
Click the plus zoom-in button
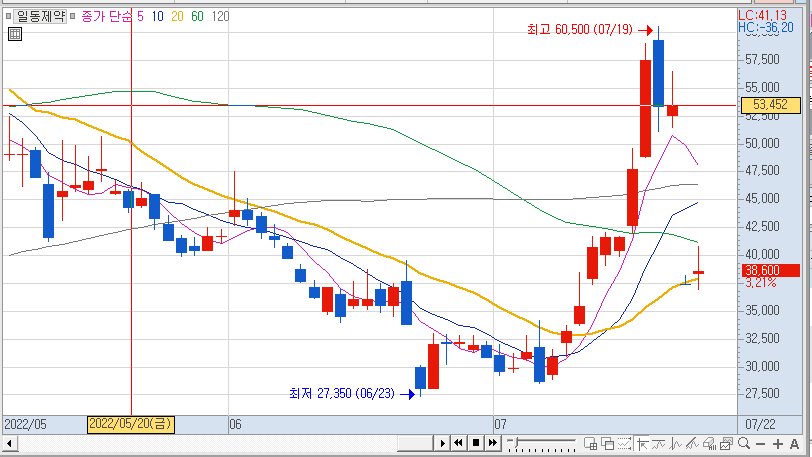click(x=777, y=444)
